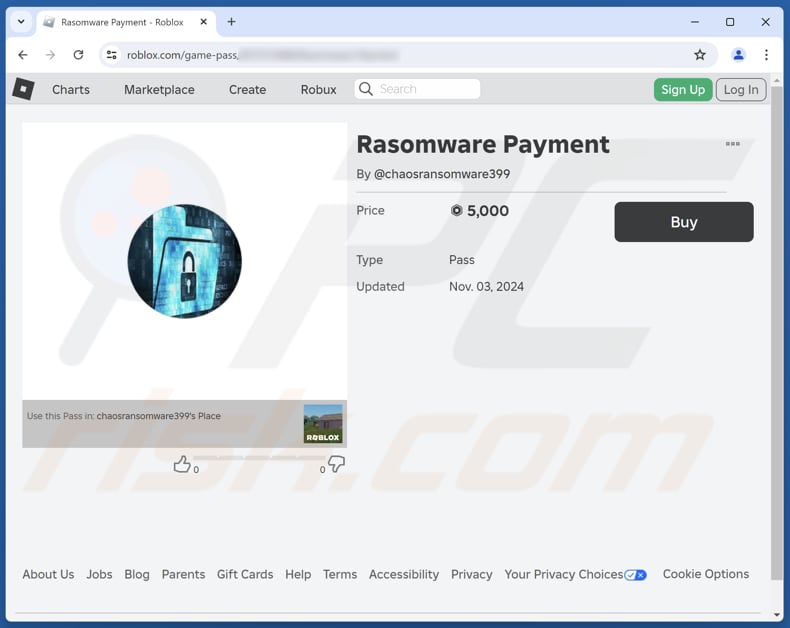Open the Privacy footer link
Viewport: 790px width, 628px height.
point(472,574)
